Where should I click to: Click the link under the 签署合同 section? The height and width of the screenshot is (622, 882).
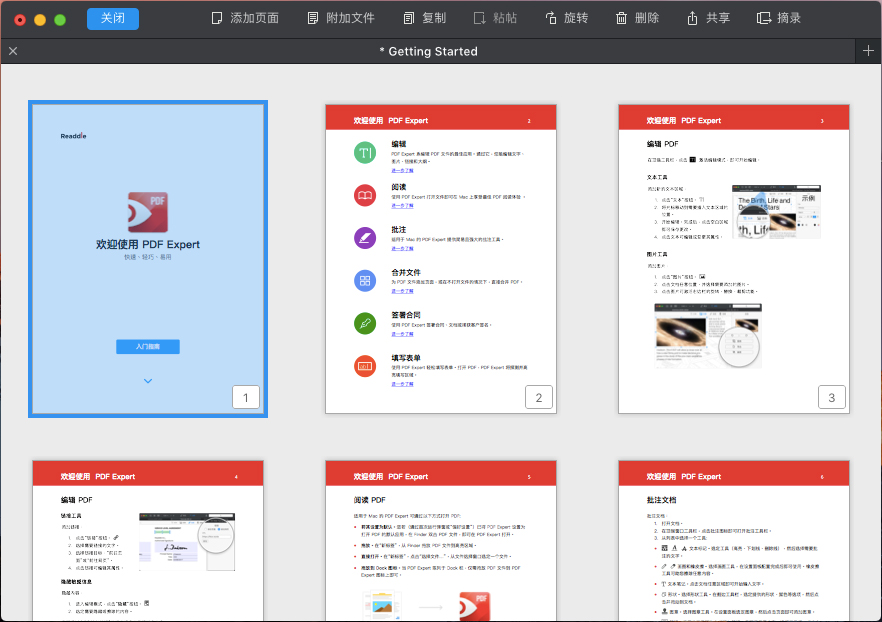pos(402,334)
